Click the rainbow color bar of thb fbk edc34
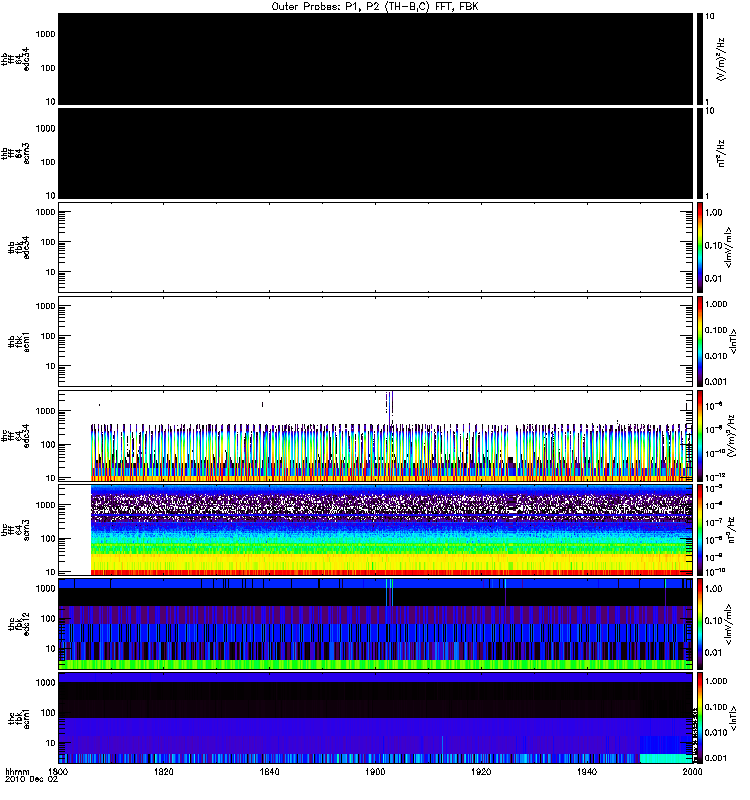The height and width of the screenshot is (800, 750). (700, 247)
